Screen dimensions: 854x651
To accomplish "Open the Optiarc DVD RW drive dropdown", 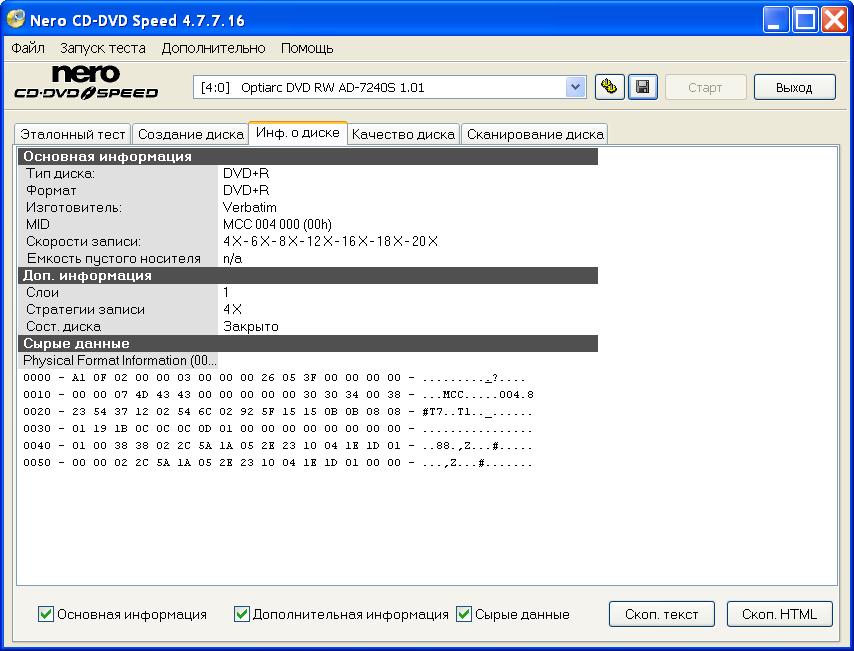I will tap(575, 87).
